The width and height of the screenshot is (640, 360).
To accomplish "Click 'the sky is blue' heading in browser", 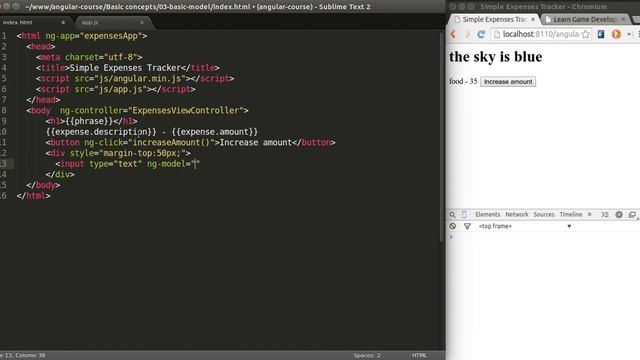I will [x=496, y=57].
